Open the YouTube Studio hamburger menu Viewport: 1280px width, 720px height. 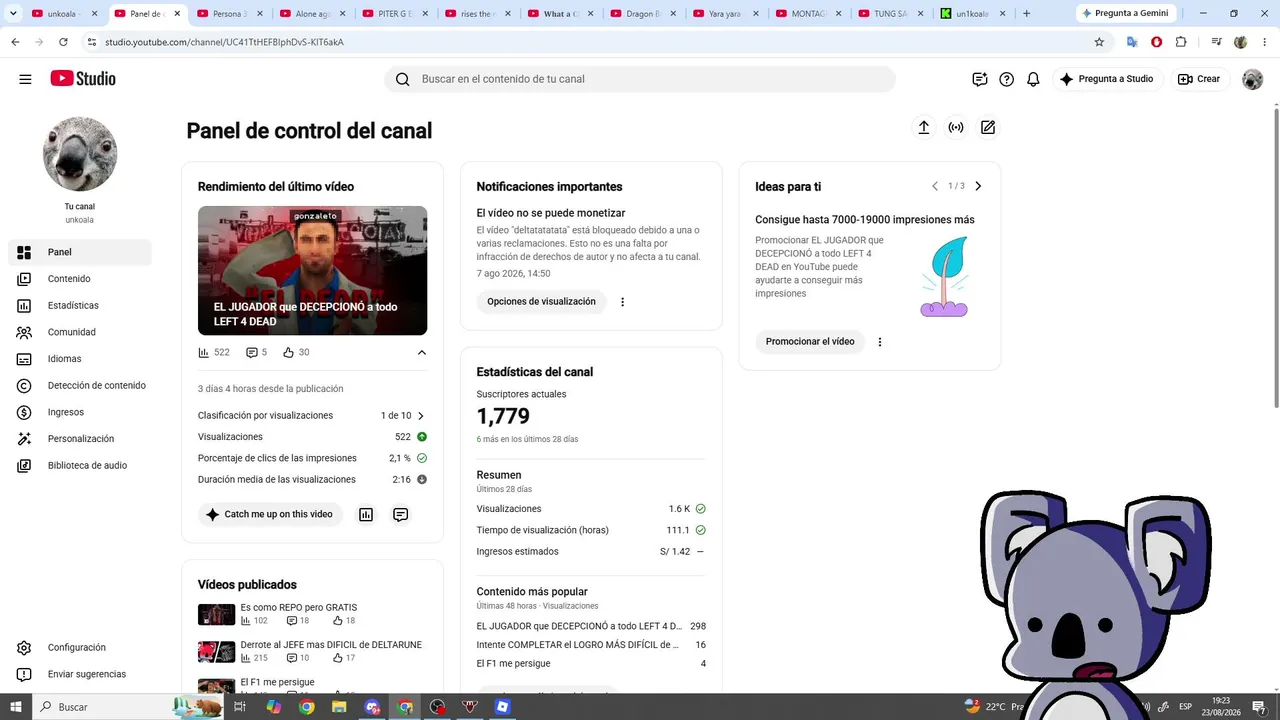[x=25, y=79]
